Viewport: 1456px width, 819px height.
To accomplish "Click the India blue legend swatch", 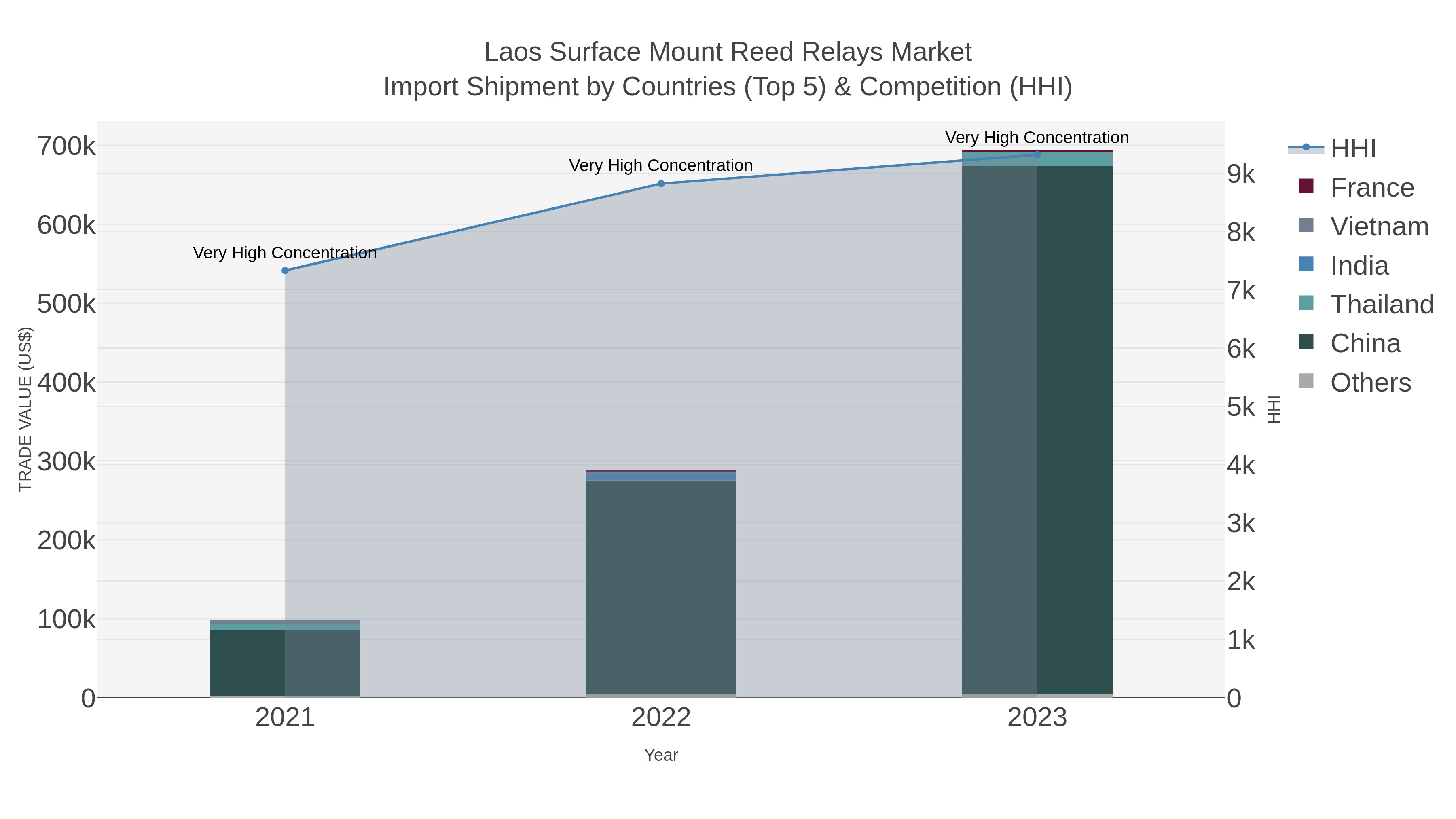I will pyautogui.click(x=1306, y=264).
